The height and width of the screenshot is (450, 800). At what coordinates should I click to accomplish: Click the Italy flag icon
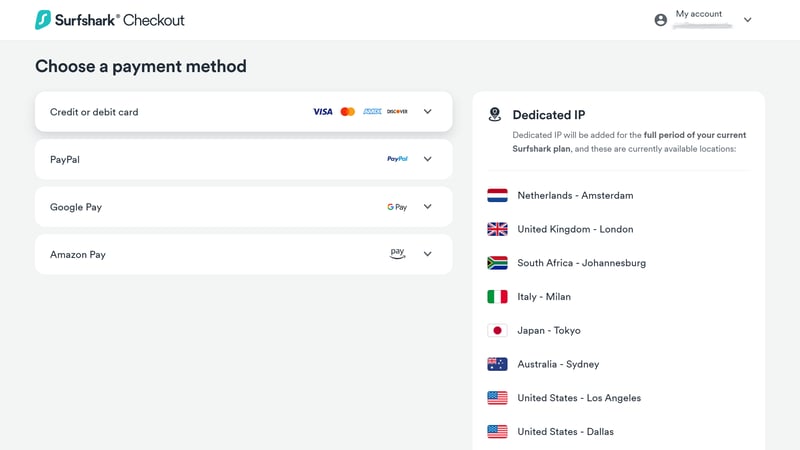tap(497, 296)
